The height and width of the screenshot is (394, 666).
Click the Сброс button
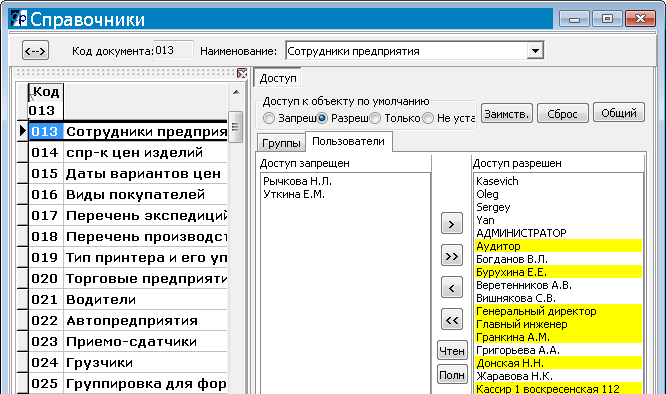pos(562,113)
